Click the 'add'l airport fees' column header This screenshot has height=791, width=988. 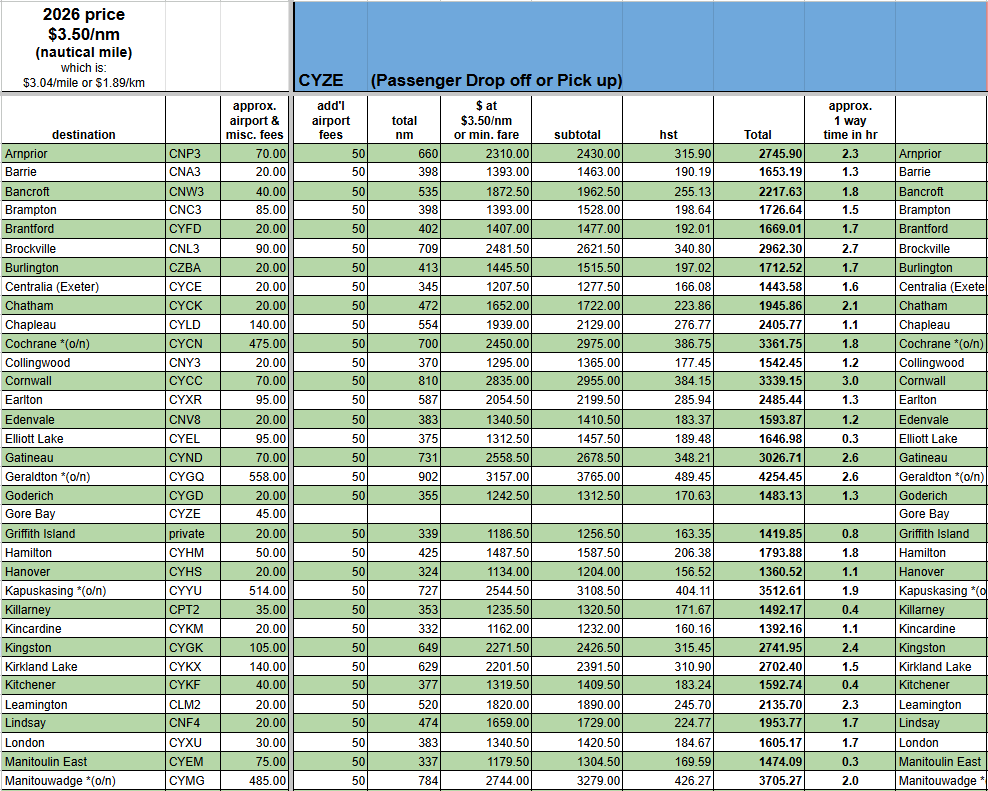pyautogui.click(x=331, y=120)
